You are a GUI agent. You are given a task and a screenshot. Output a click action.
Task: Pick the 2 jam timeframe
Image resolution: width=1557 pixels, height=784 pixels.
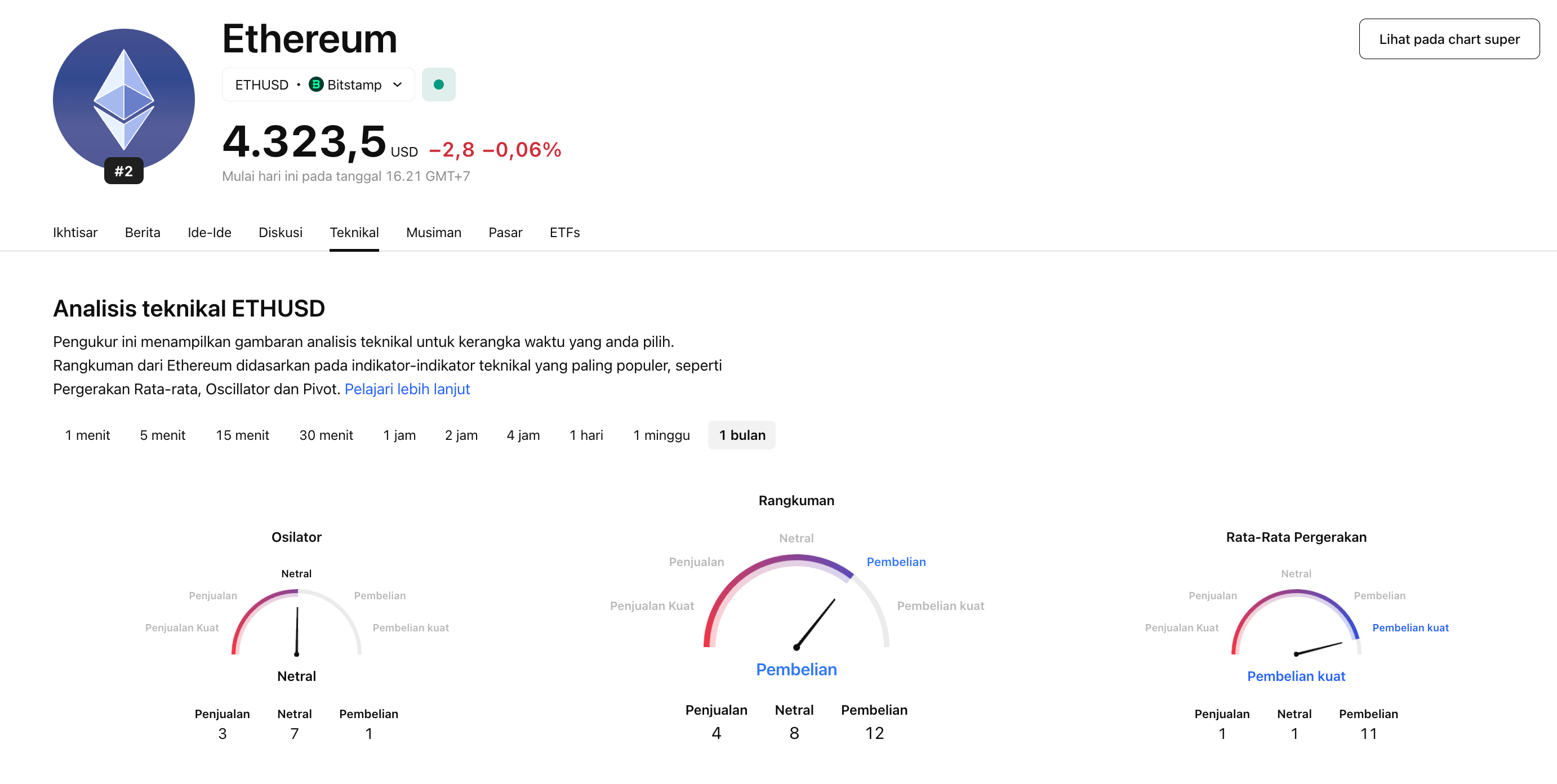pyautogui.click(x=461, y=435)
